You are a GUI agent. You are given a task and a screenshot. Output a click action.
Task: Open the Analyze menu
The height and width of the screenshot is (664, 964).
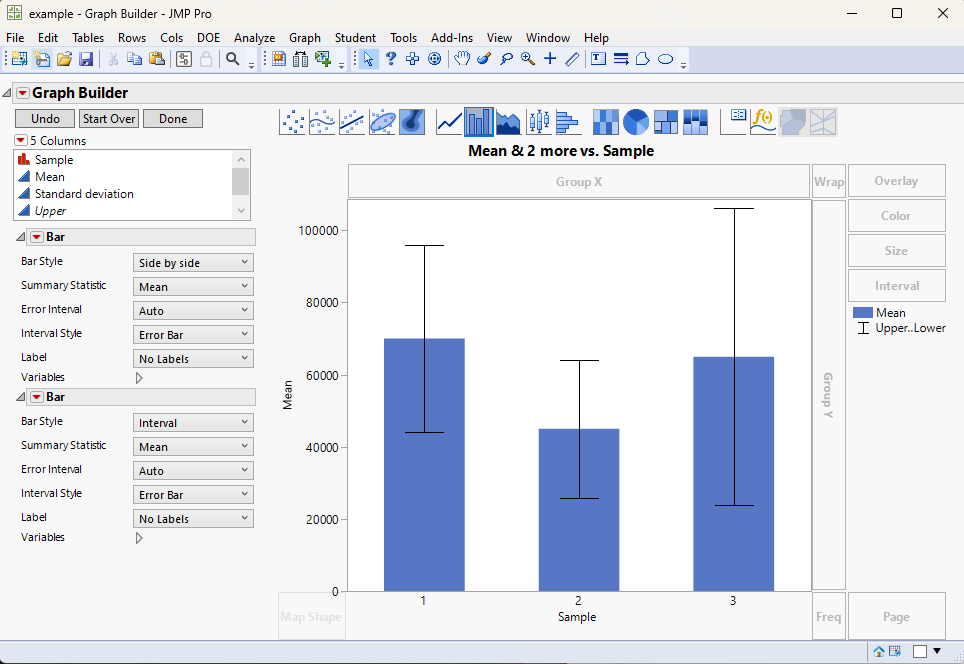click(x=255, y=38)
